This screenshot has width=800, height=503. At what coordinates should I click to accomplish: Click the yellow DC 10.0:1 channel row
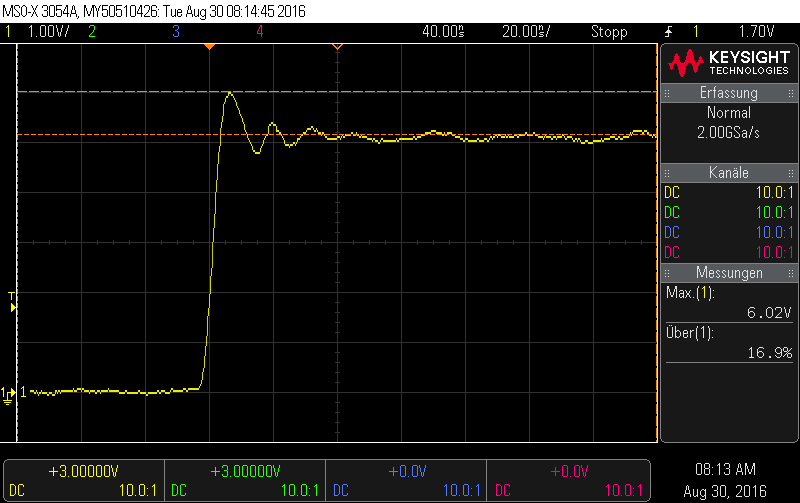coord(729,192)
